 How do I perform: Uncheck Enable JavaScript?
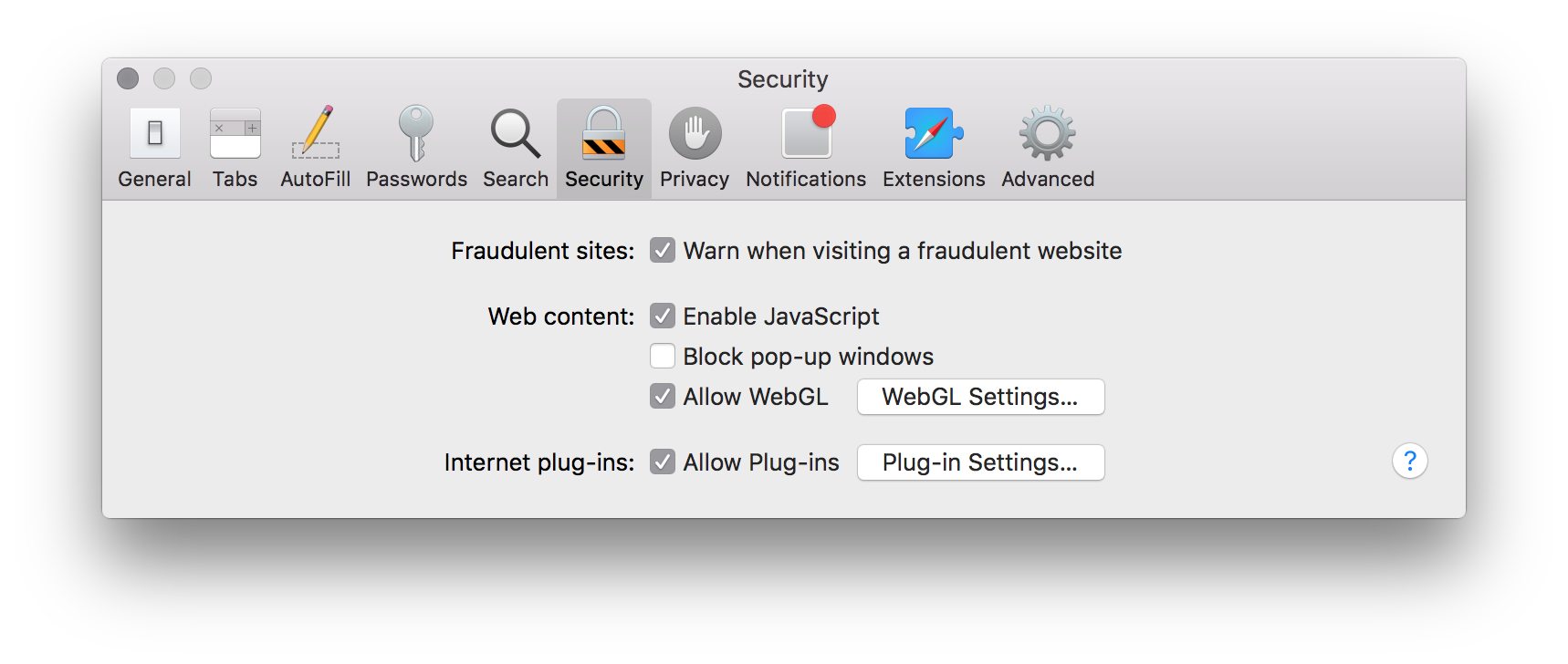point(663,316)
